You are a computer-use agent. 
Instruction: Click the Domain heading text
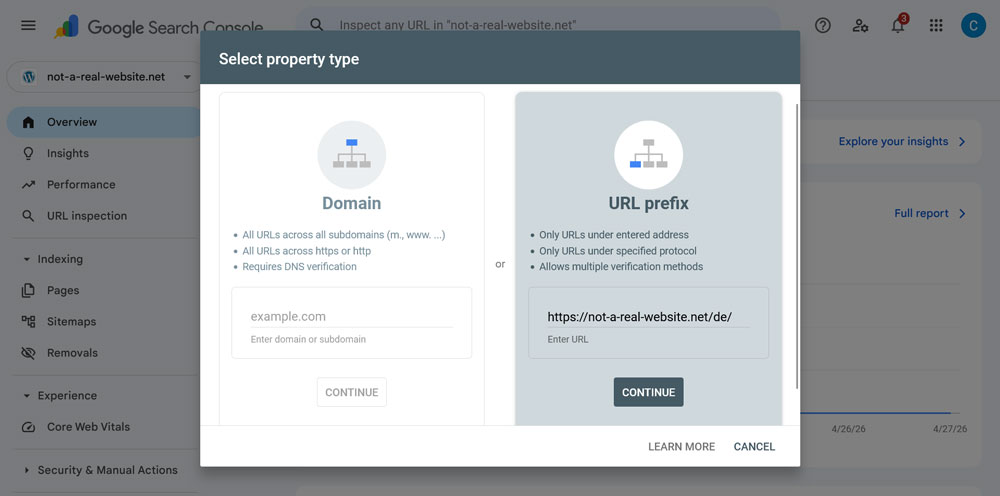(x=351, y=203)
